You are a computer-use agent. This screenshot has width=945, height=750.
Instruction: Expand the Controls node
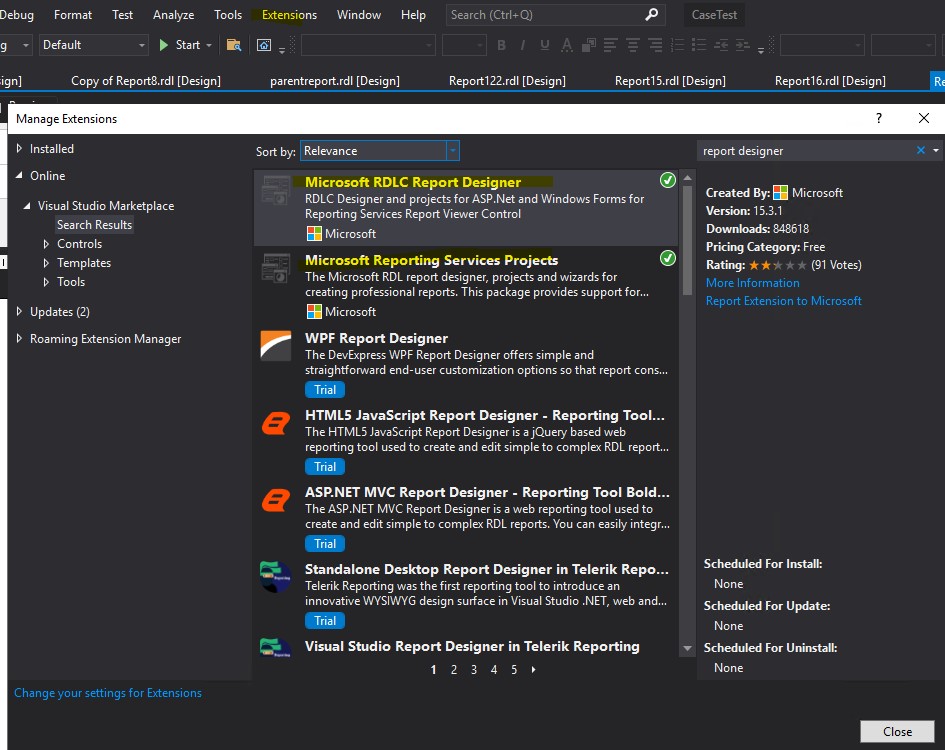(46, 244)
